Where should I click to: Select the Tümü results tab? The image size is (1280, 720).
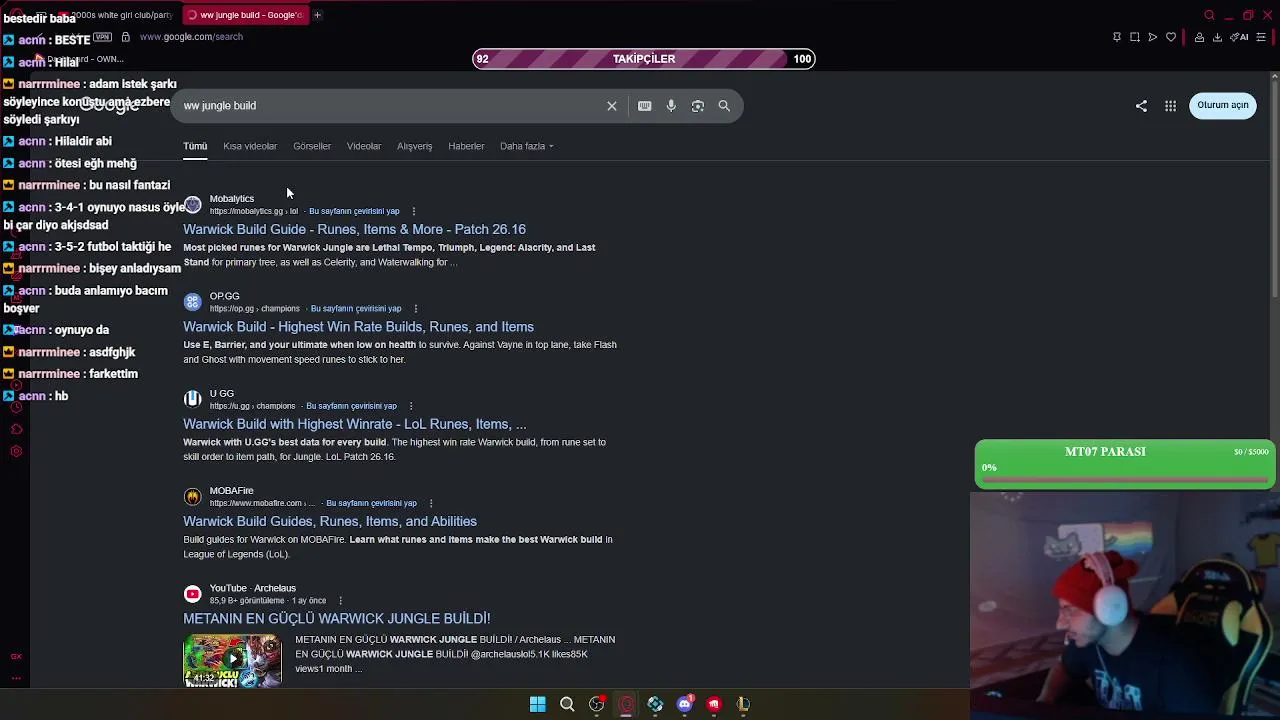point(195,146)
